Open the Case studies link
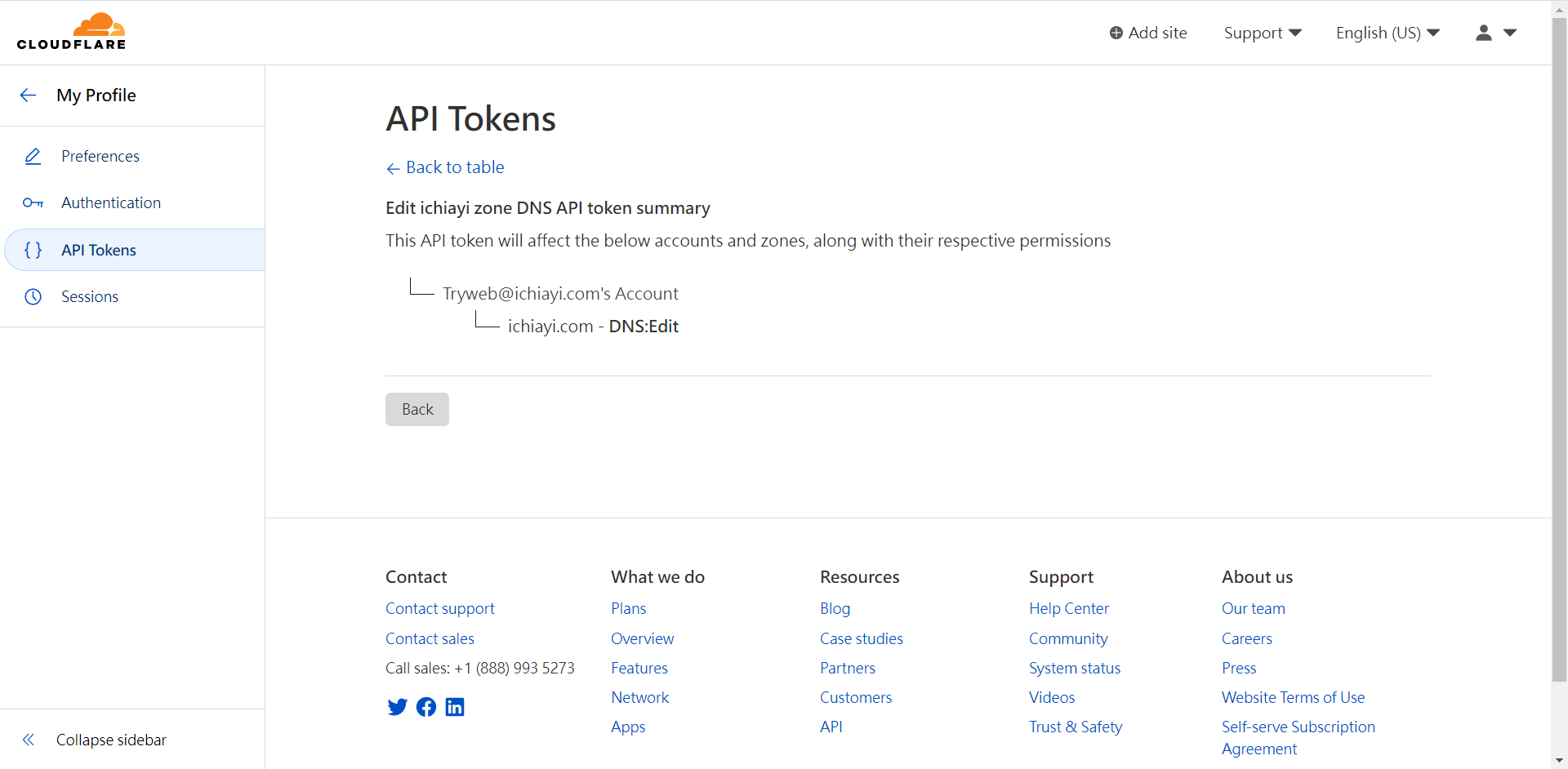Screen dimensions: 1568x769 point(862,638)
